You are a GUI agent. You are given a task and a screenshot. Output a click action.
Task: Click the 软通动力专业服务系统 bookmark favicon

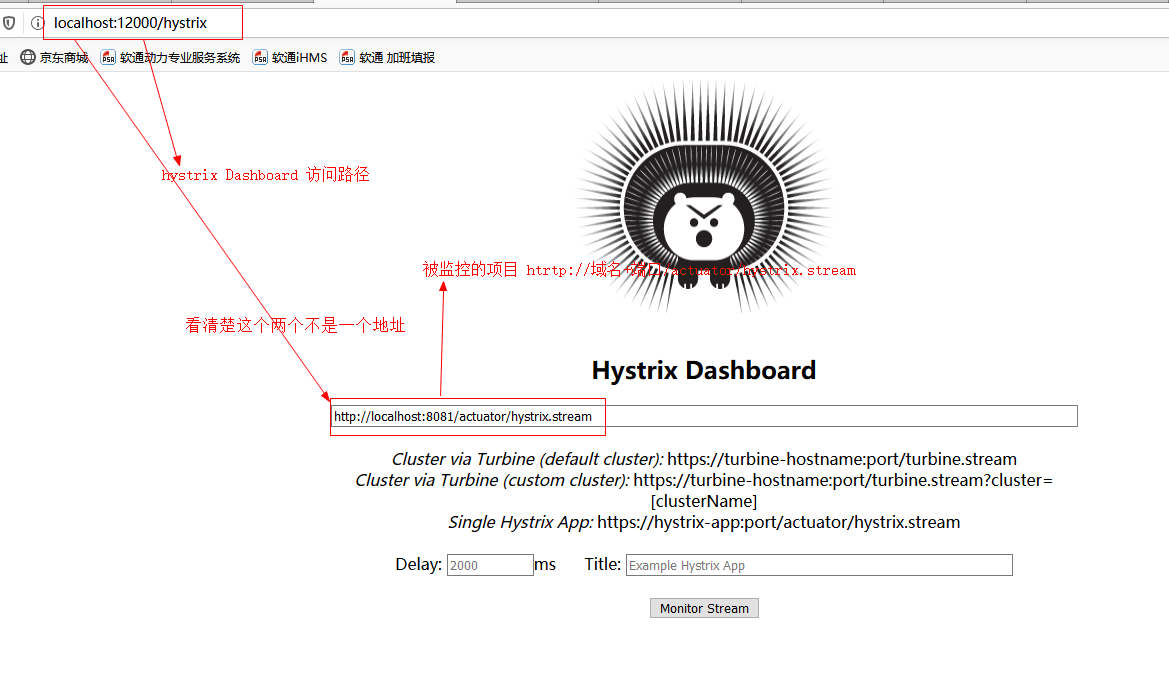pyautogui.click(x=108, y=57)
